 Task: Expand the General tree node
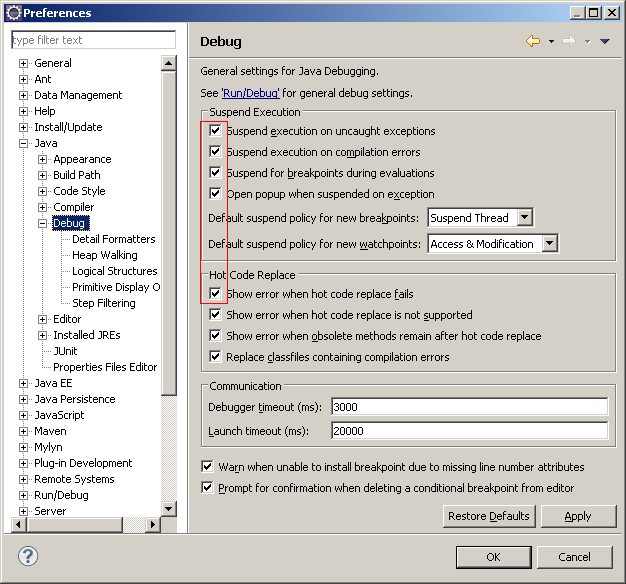[x=23, y=63]
